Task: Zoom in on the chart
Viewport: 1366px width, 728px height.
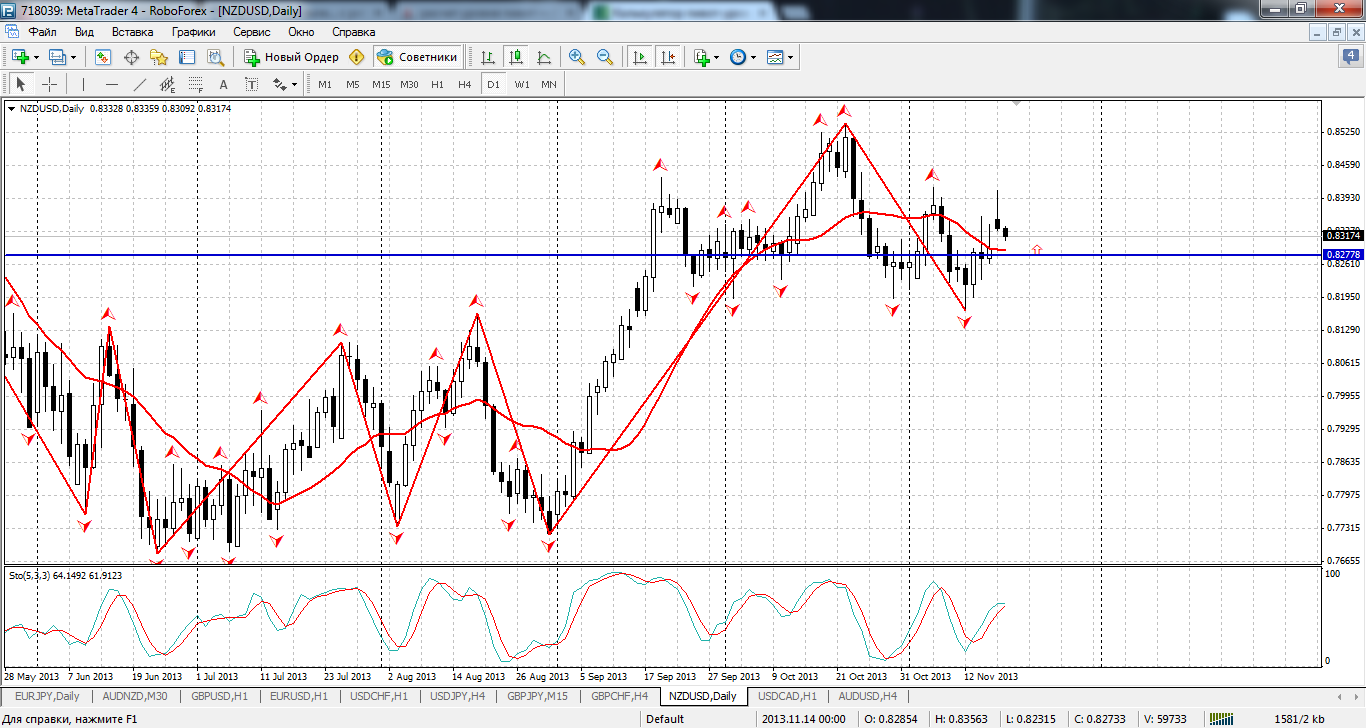Action: pos(576,57)
